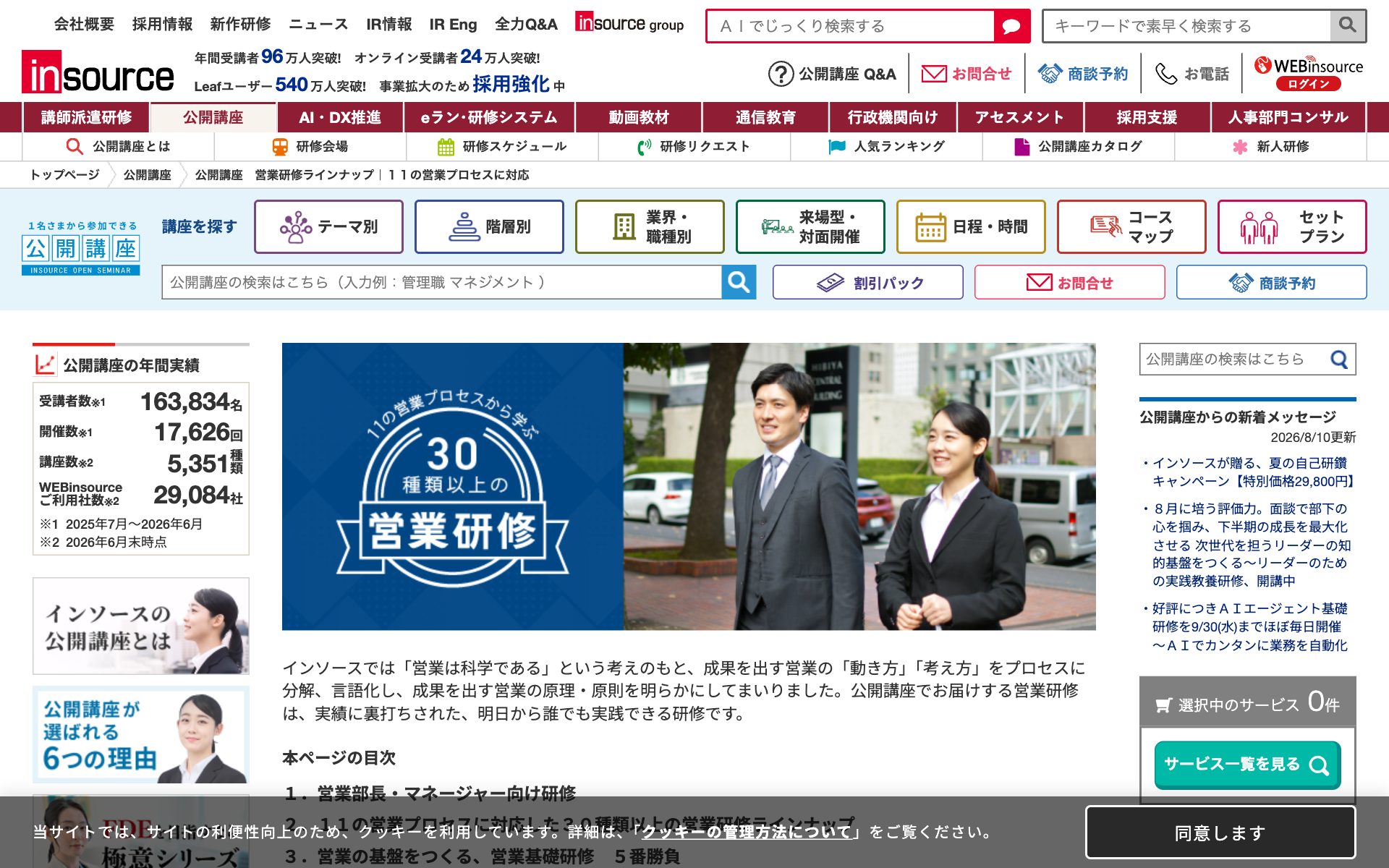This screenshot has width=1389, height=868.
Task: Open IR Eng in top menu
Action: (x=453, y=25)
